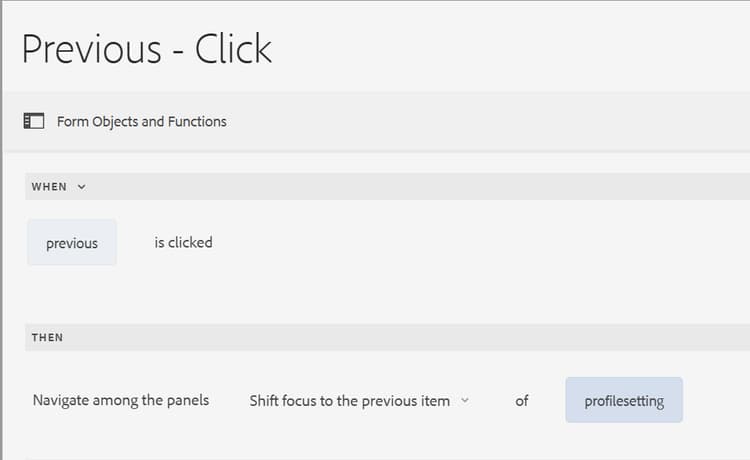Click empty space in the Form Objects toolbar
The image size is (750, 460).
click(480, 121)
